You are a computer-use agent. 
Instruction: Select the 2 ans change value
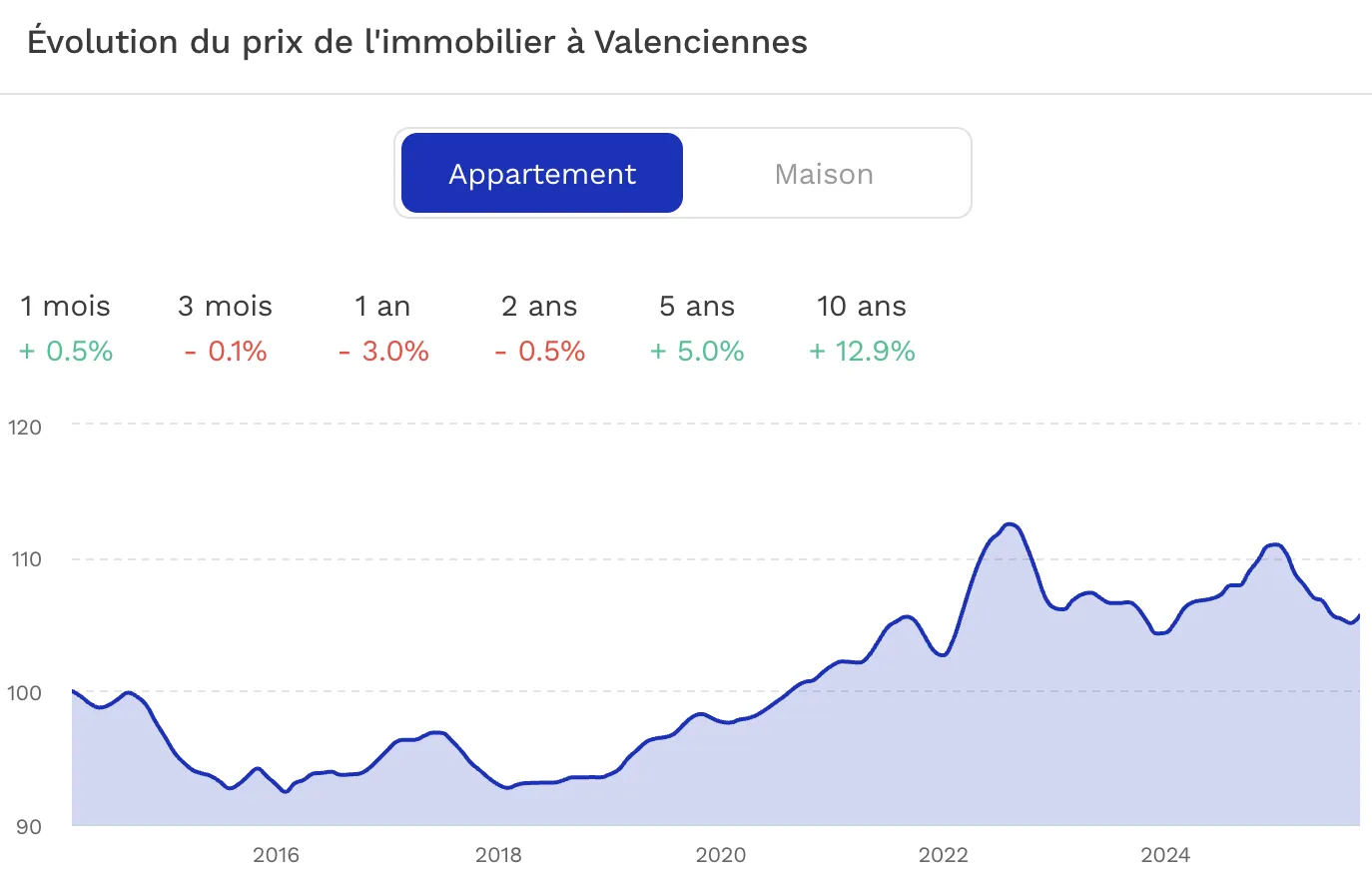[x=538, y=330]
